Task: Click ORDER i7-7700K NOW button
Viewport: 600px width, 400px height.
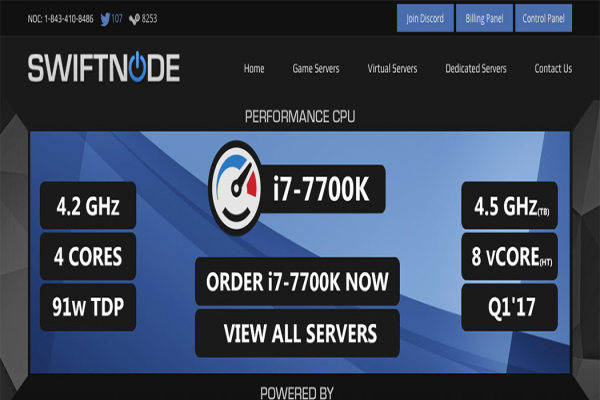Action: [297, 281]
